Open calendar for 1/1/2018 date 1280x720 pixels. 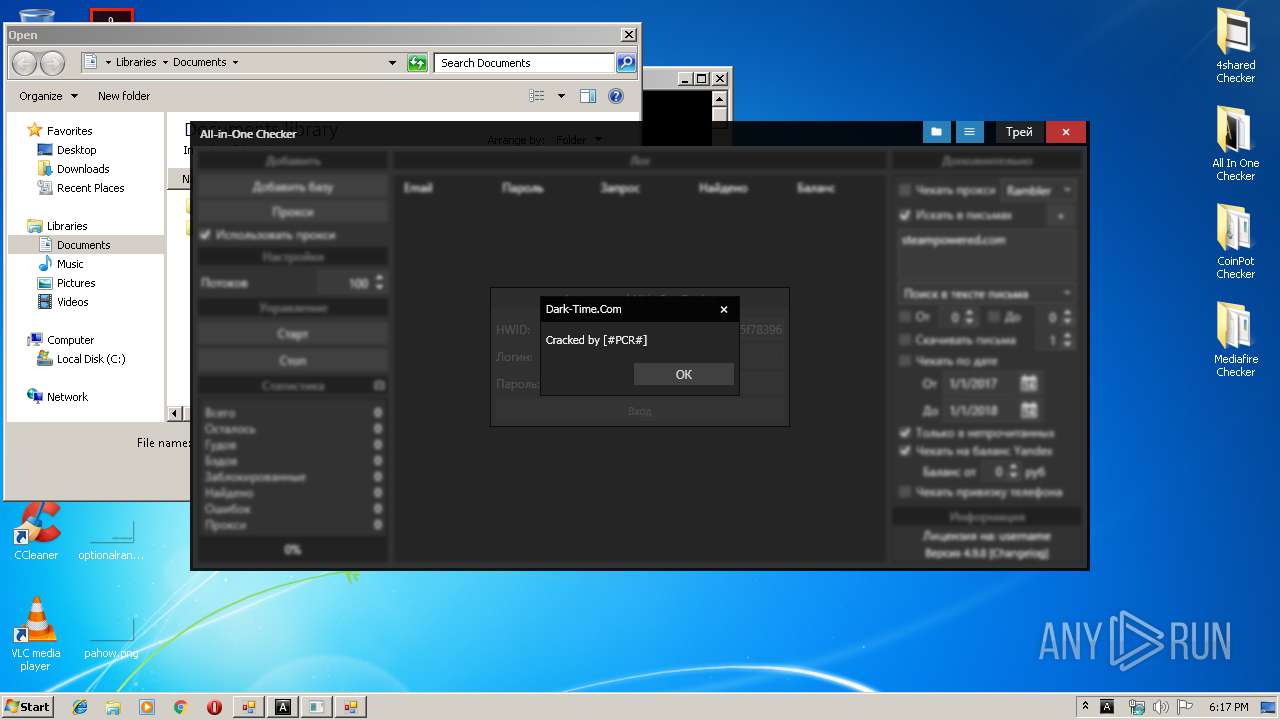tap(1029, 410)
